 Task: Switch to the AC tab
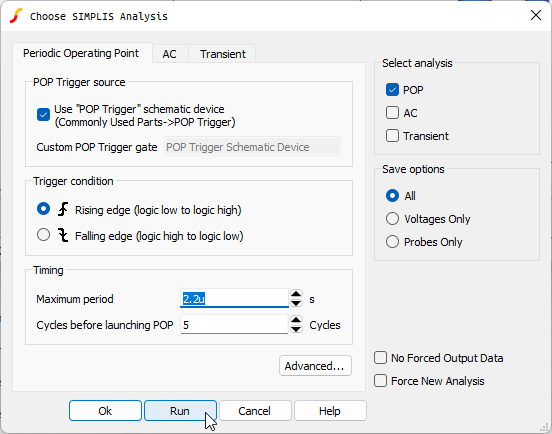(x=170, y=54)
